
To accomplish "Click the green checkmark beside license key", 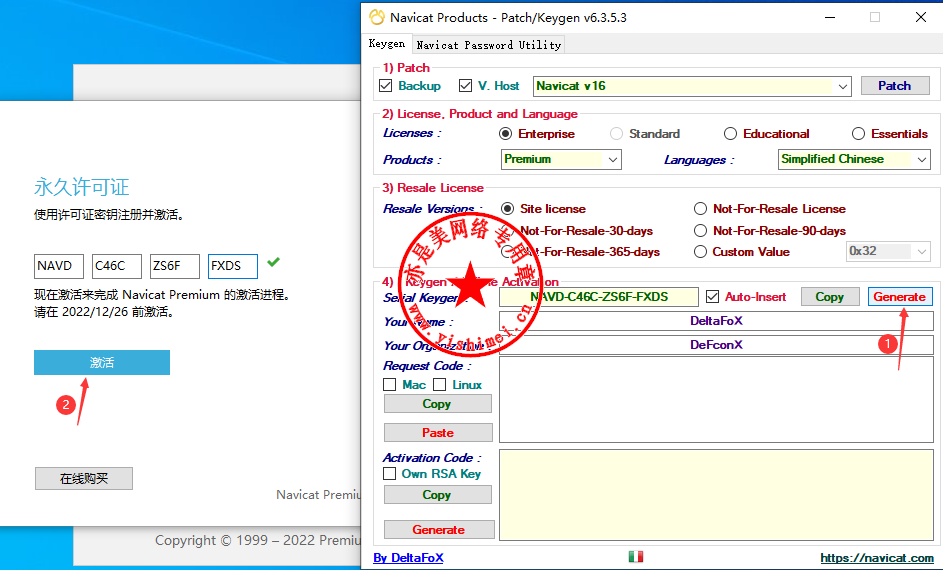I will click(x=274, y=262).
